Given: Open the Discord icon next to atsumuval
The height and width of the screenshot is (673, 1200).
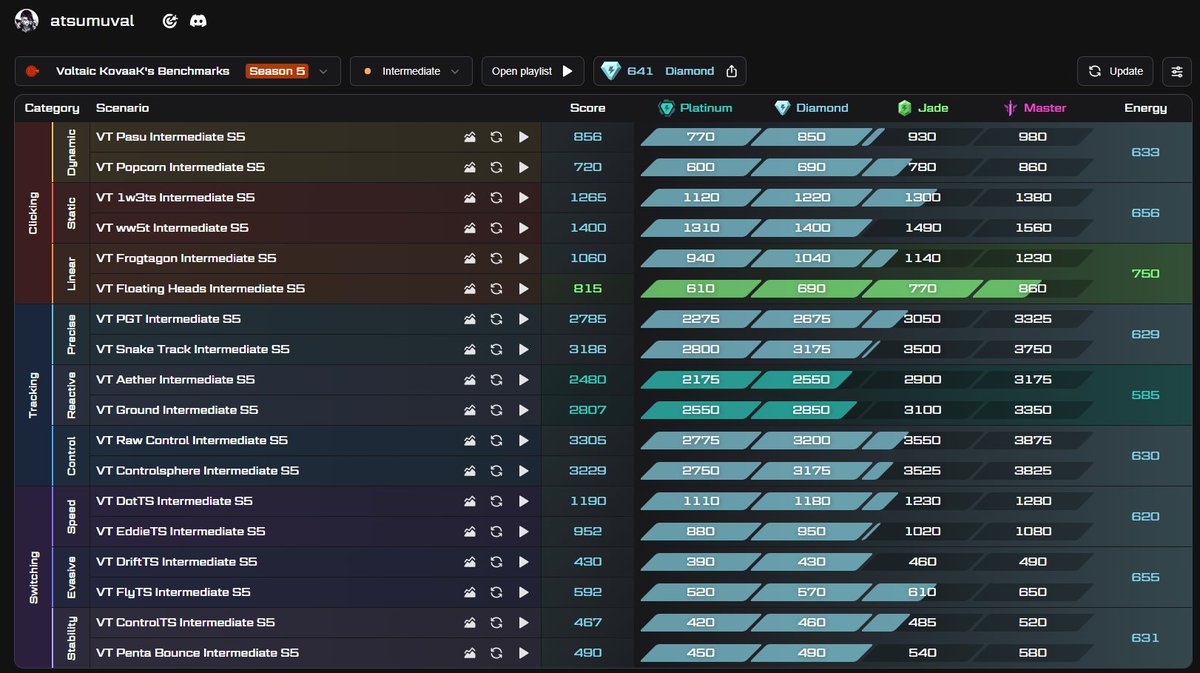Looking at the screenshot, I should [199, 20].
